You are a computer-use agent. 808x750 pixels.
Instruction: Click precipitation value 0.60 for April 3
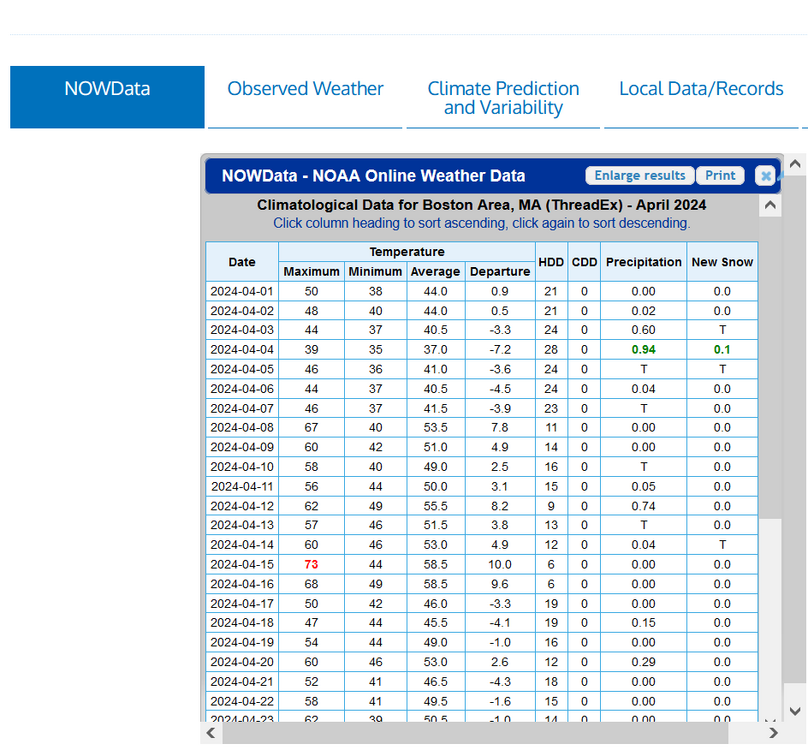point(643,330)
